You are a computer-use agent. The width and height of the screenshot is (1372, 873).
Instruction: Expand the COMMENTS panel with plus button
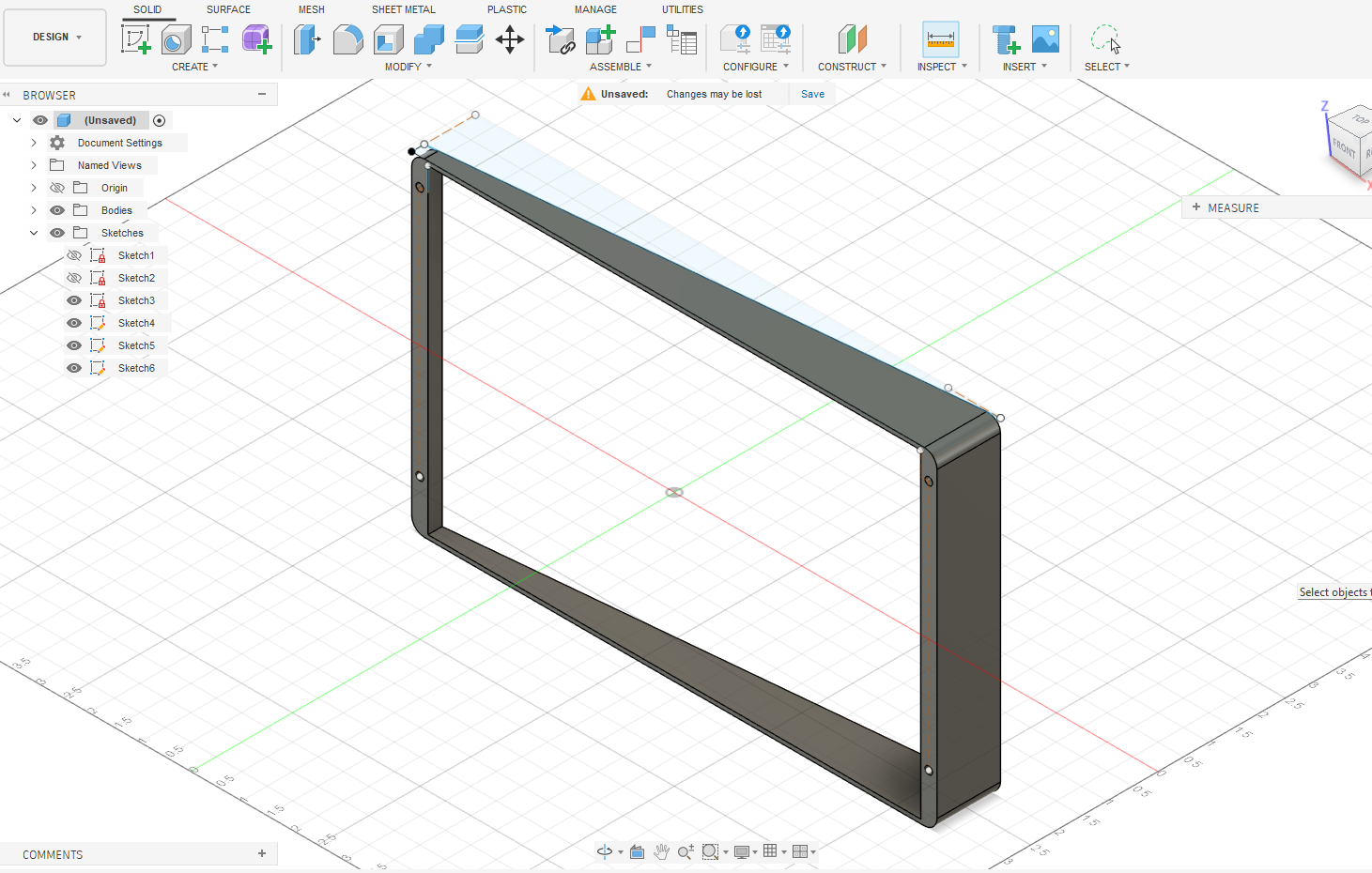(x=262, y=853)
